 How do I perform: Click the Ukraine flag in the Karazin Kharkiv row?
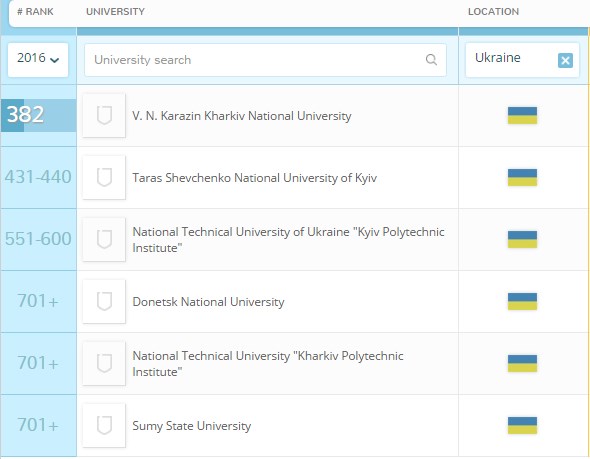(522, 116)
